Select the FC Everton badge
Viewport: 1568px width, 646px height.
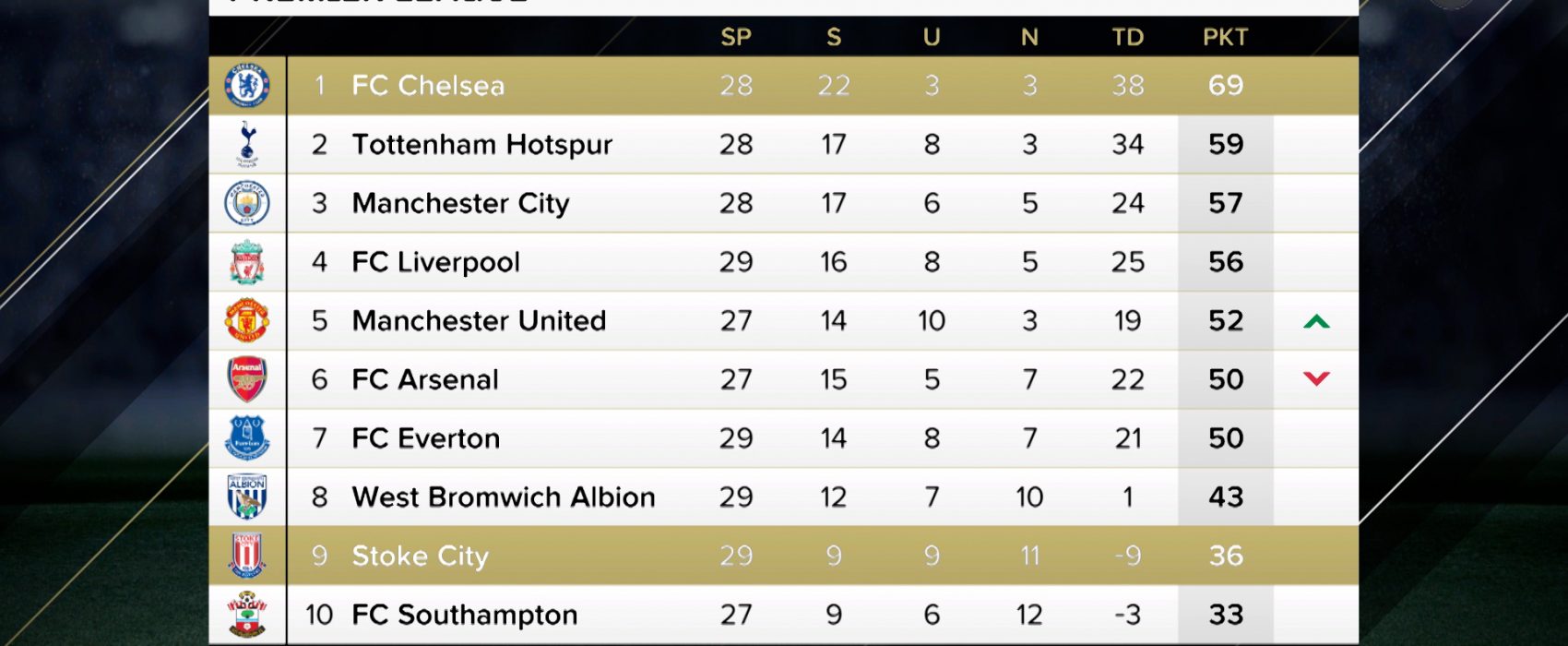pyautogui.click(x=247, y=438)
